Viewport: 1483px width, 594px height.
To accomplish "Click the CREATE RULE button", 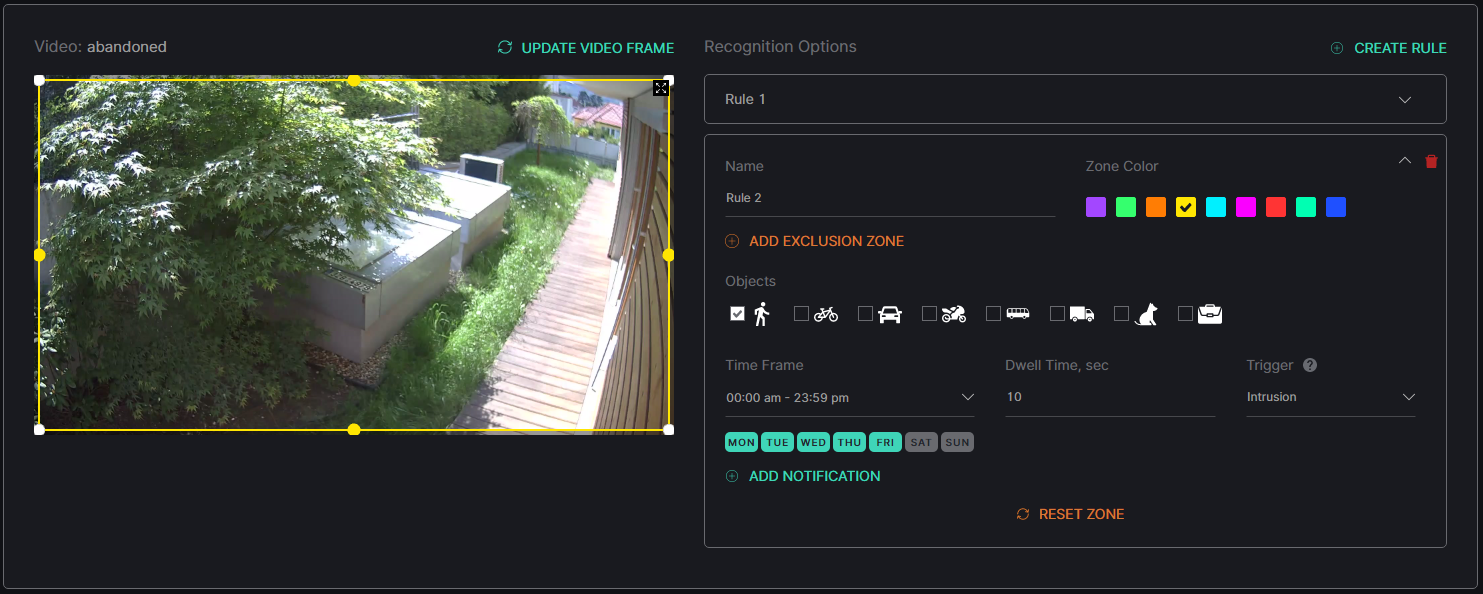I will 1389,48.
